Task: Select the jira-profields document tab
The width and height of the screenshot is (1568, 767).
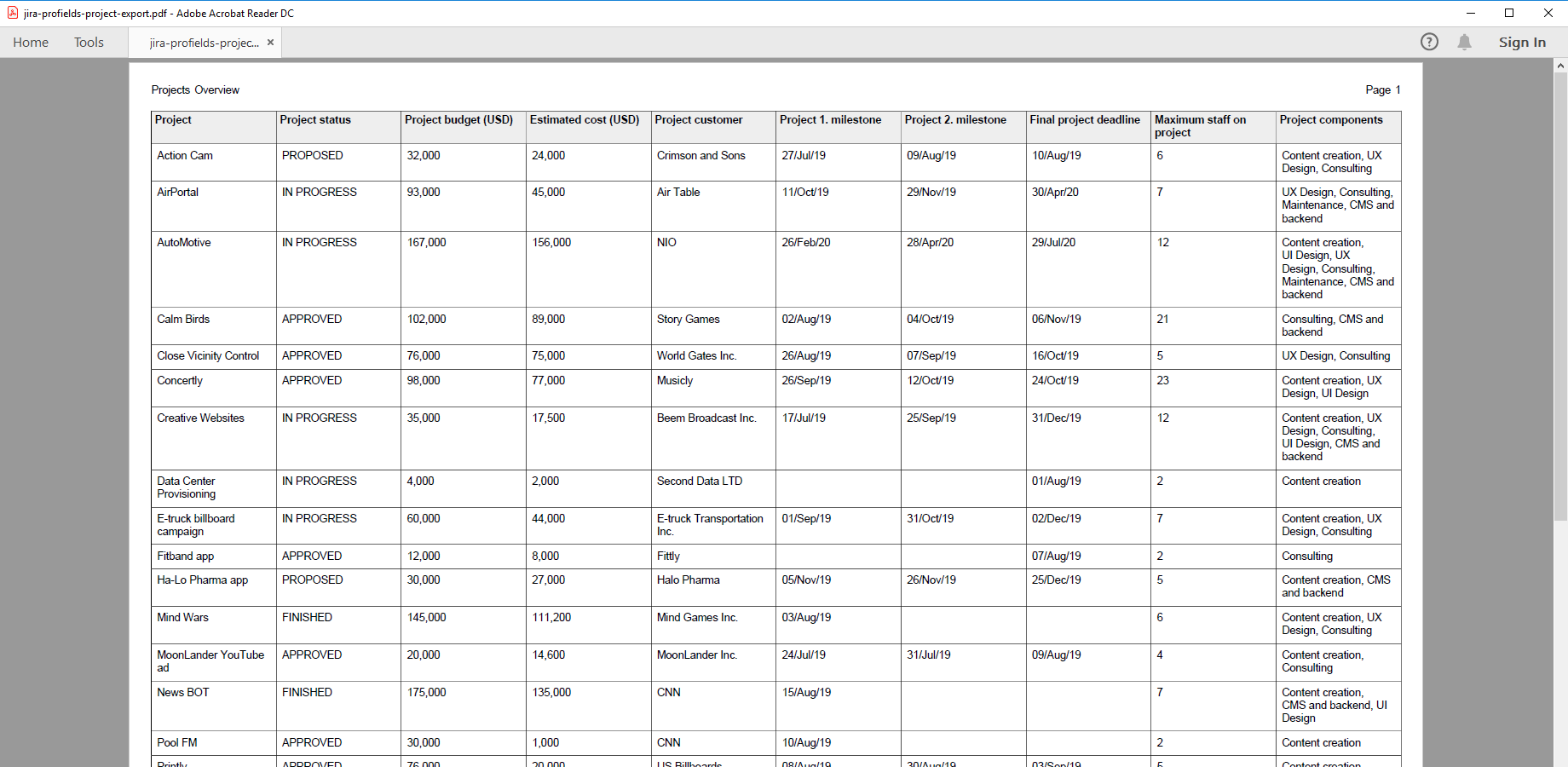Action: click(204, 43)
